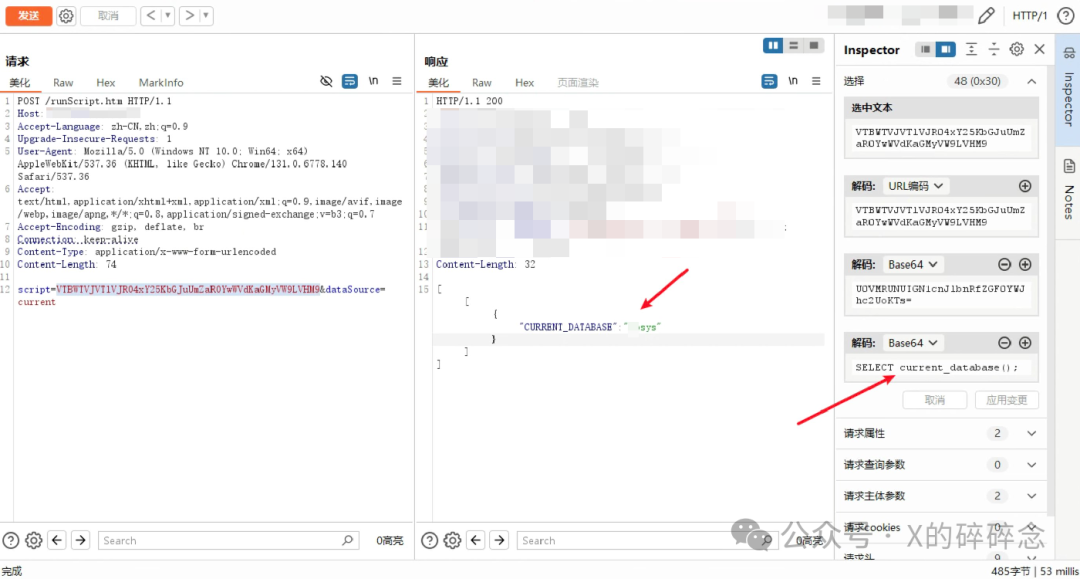Click the orange Send (发送) button
Screen dimensions: 1080x579
pos(28,15)
